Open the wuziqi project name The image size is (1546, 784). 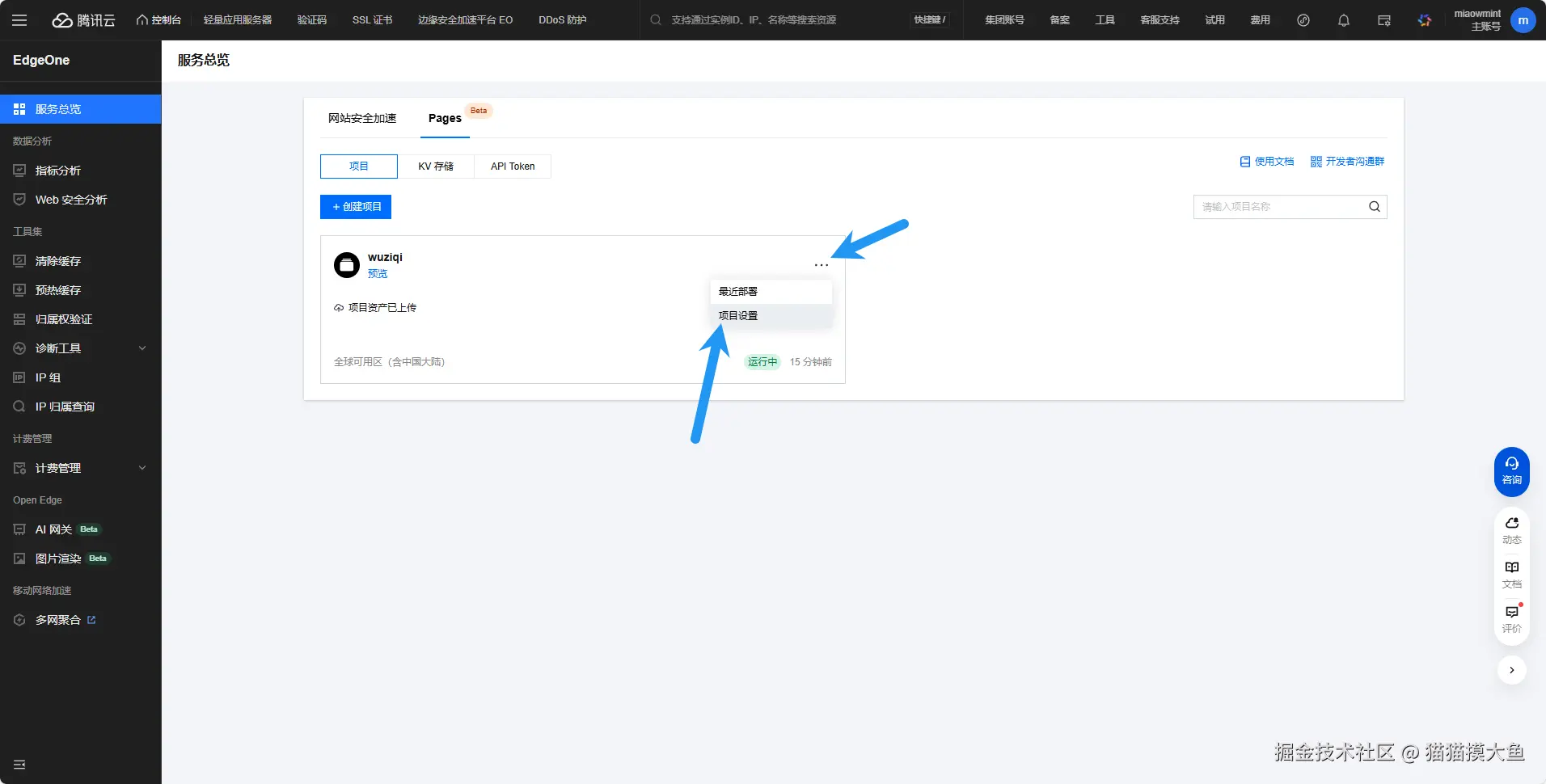point(385,257)
